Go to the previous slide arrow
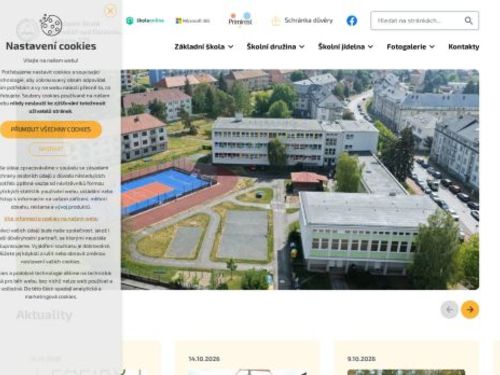 (x=449, y=310)
